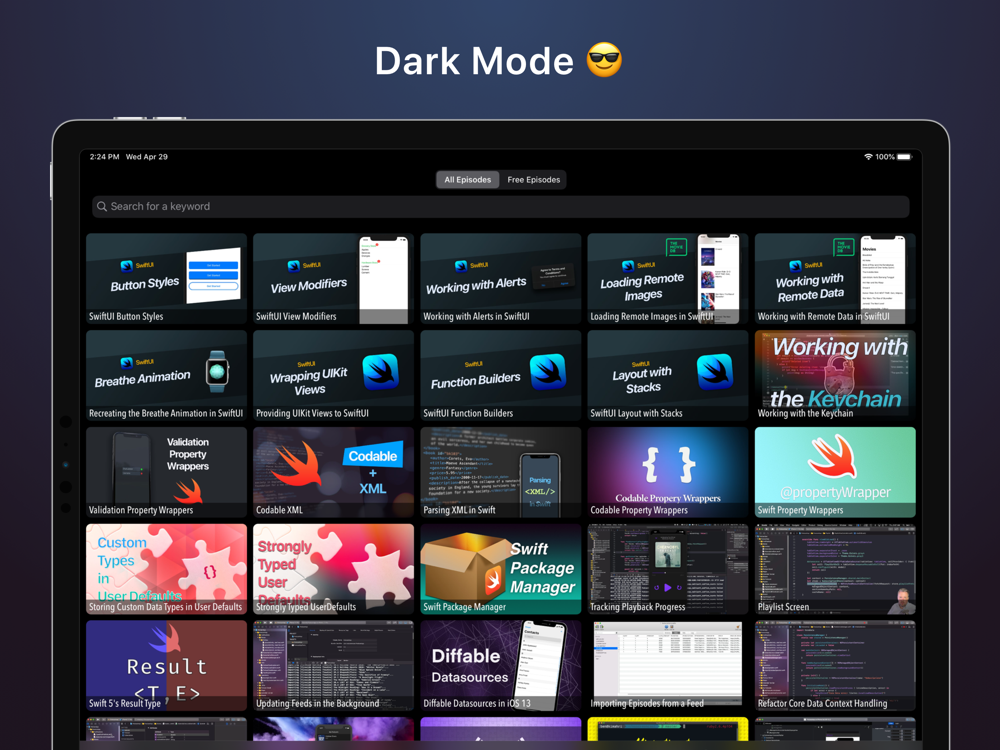This screenshot has width=1000, height=750.
Task: Click the curly braces icon on Codable Property Wrappers
Action: 668,464
